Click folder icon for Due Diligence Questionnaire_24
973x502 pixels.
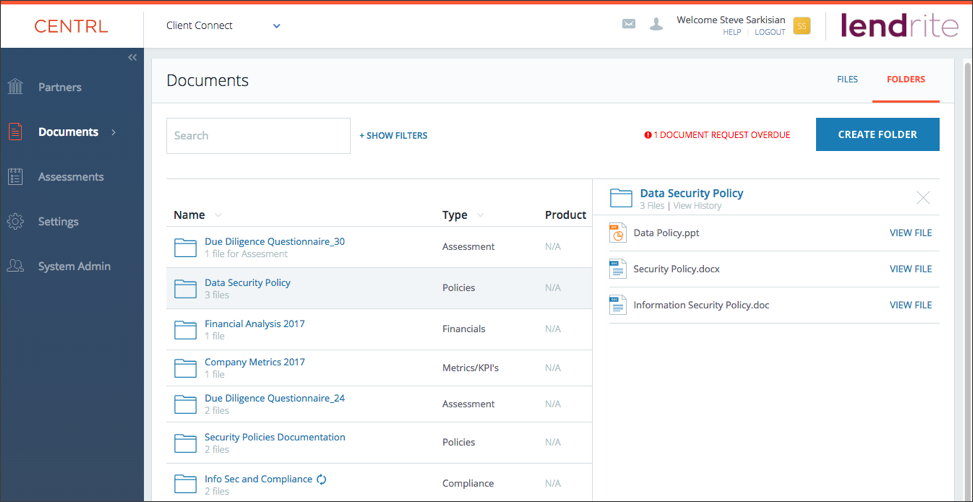[185, 405]
